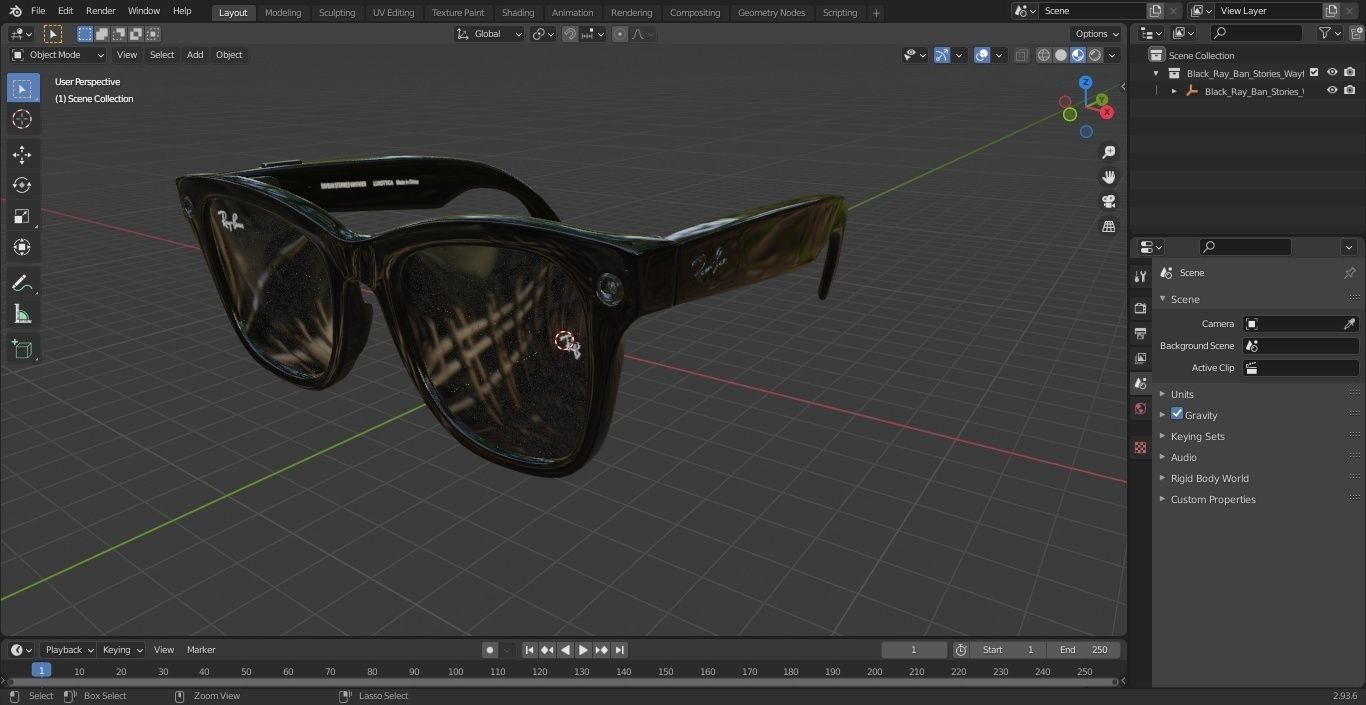
Task: Select the Rotate tool
Action: [x=22, y=185]
